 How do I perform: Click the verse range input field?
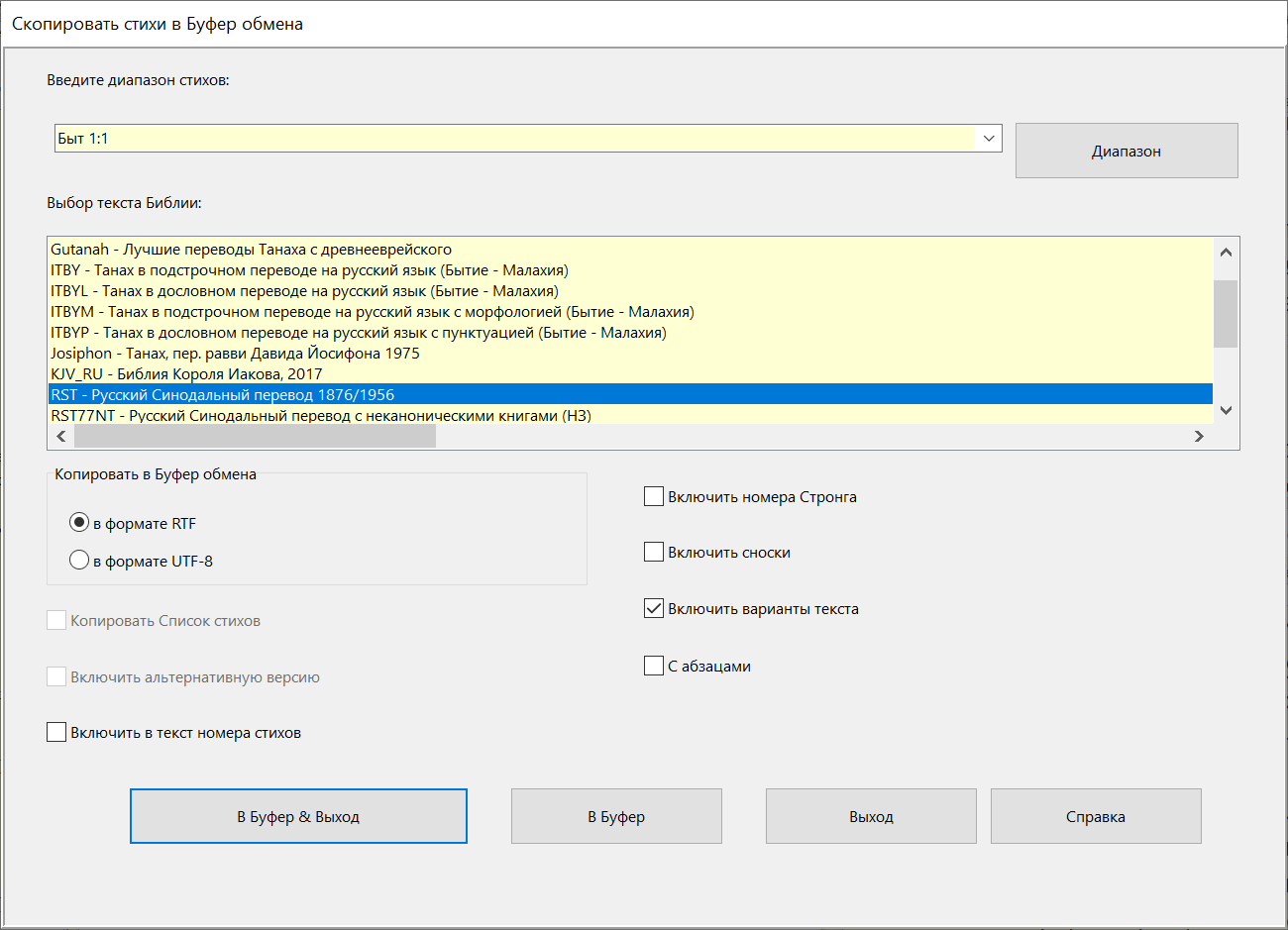[515, 139]
